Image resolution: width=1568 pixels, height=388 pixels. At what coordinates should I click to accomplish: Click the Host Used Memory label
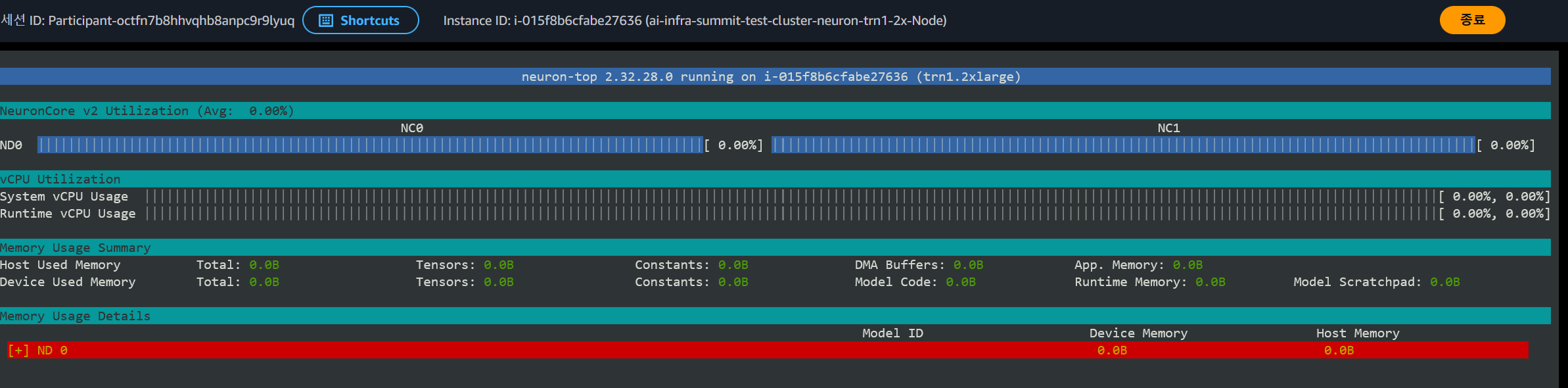60,265
